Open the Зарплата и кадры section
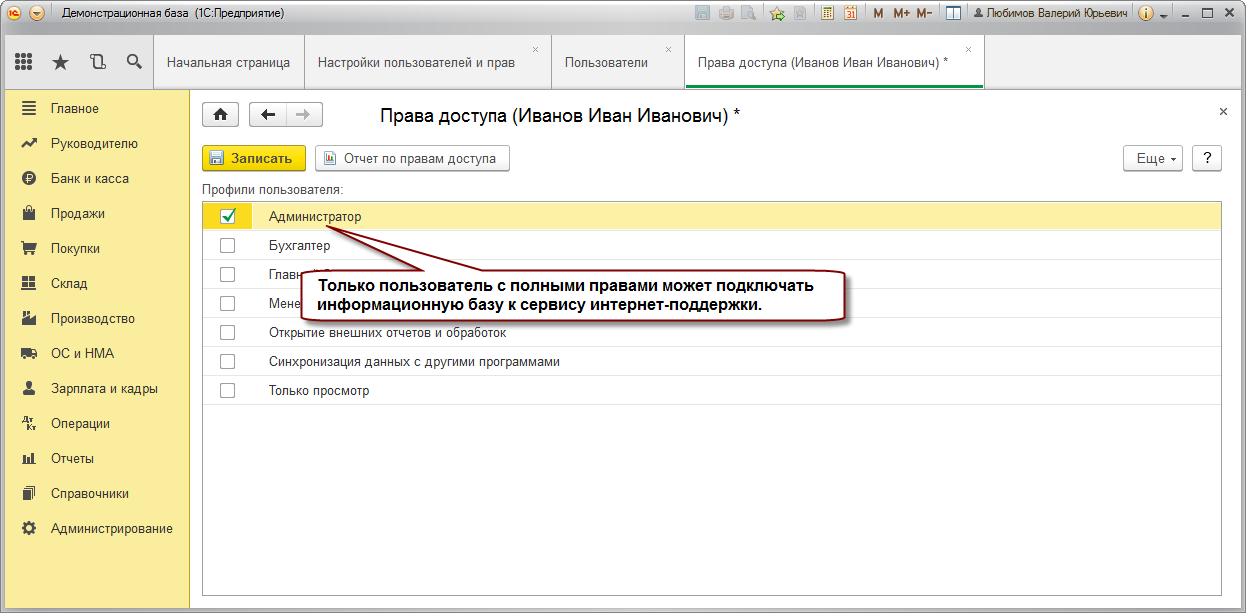1246x613 pixels. tap(104, 388)
